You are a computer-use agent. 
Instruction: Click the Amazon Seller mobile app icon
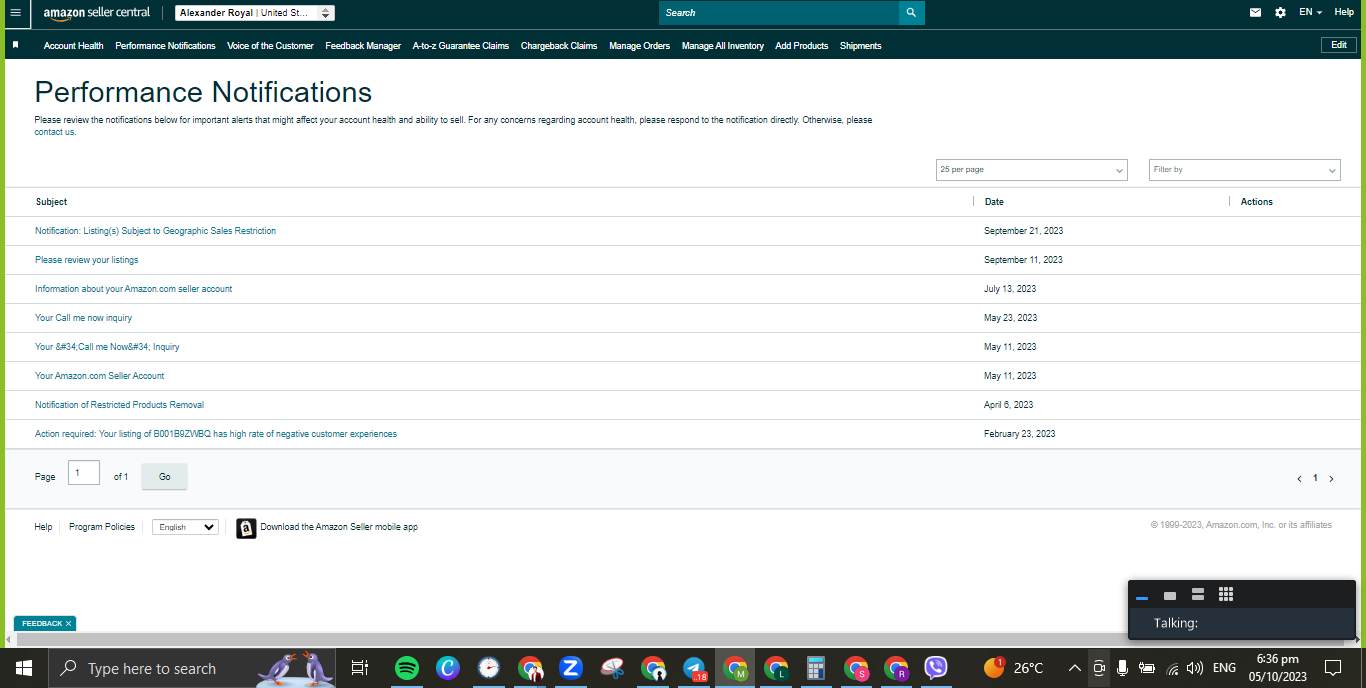pyautogui.click(x=246, y=528)
